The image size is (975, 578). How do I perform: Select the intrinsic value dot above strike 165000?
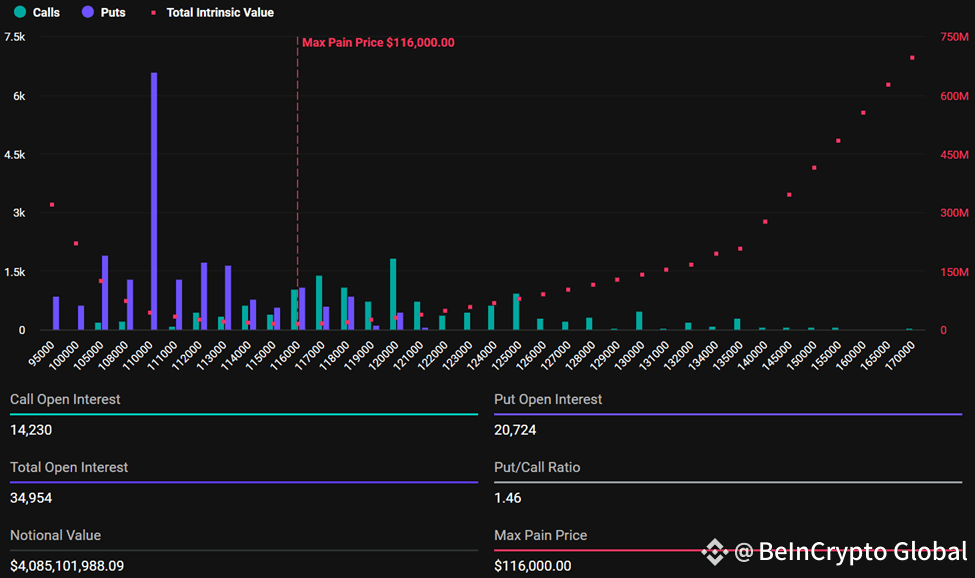[x=889, y=85]
